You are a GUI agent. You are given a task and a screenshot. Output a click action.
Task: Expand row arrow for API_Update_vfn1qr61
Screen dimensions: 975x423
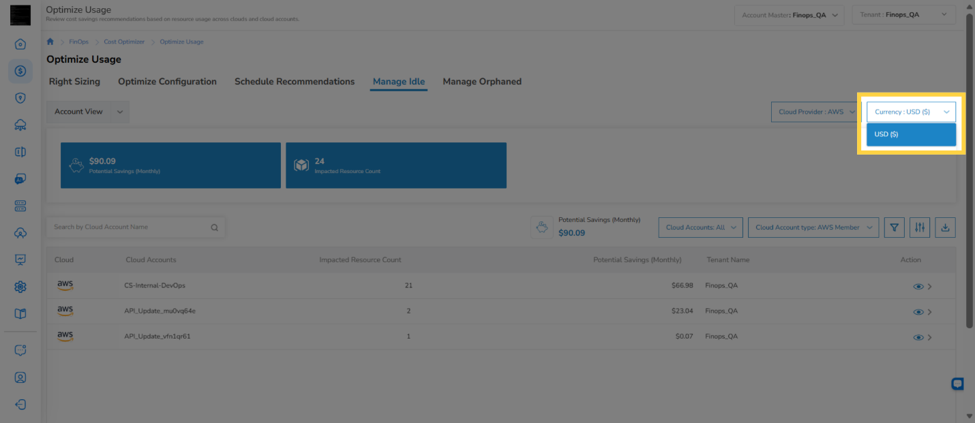click(930, 337)
